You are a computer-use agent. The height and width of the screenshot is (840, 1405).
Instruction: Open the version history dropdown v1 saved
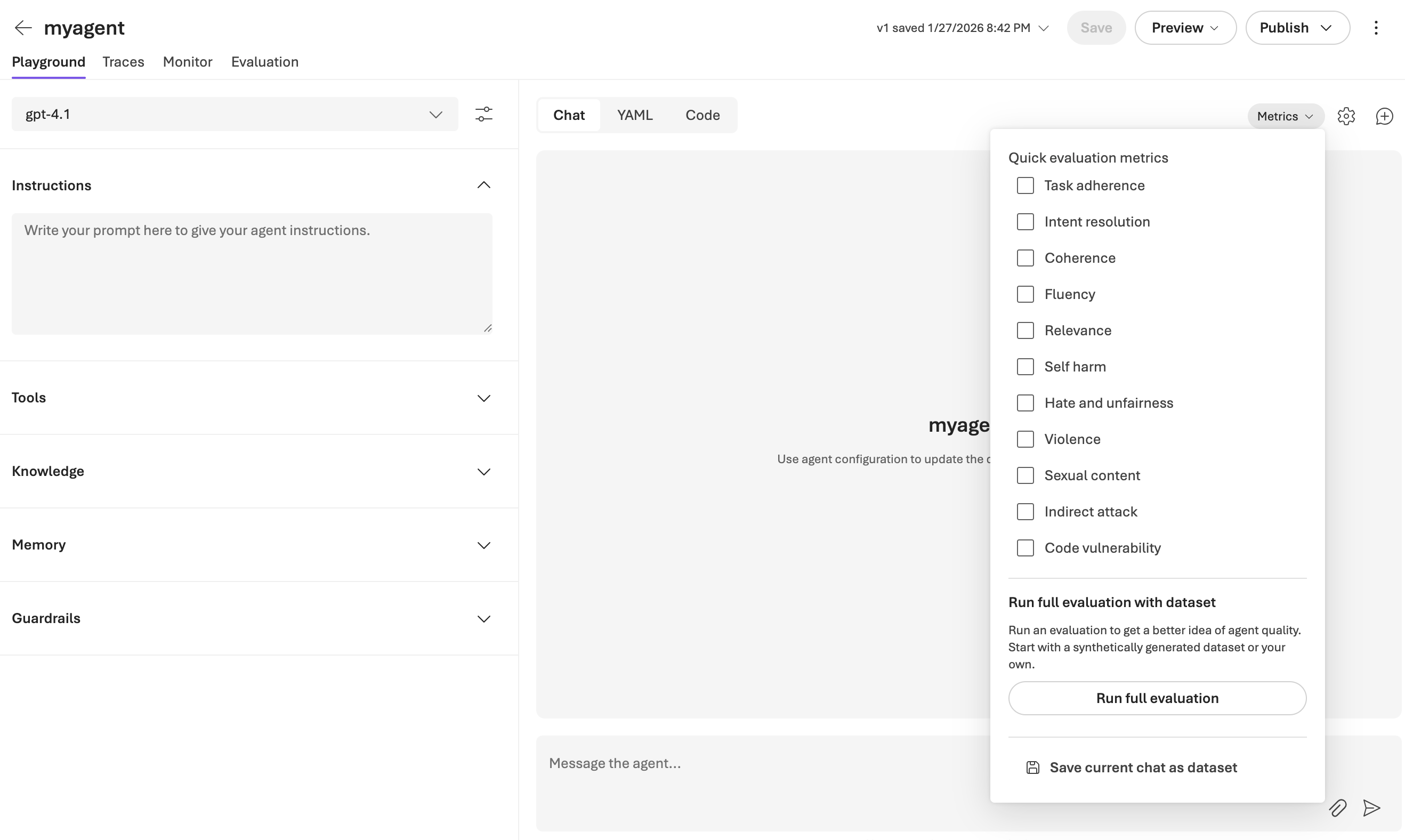(x=962, y=28)
